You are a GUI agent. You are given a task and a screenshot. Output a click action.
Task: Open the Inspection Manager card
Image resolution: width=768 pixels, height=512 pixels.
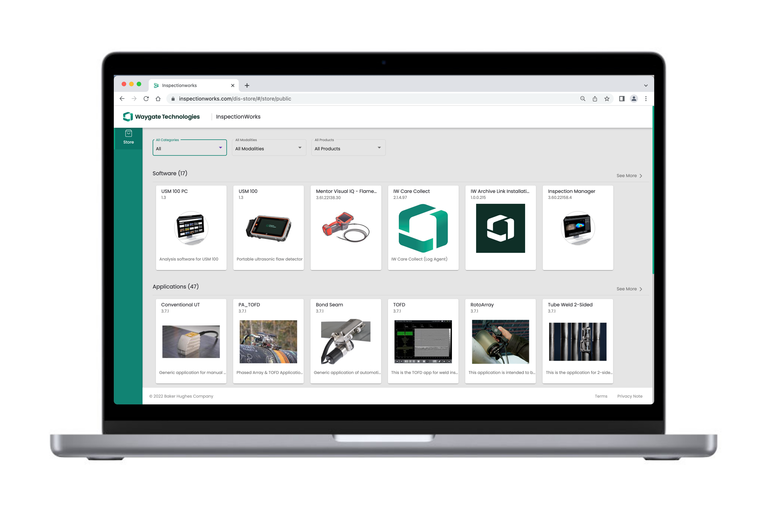pyautogui.click(x=578, y=227)
